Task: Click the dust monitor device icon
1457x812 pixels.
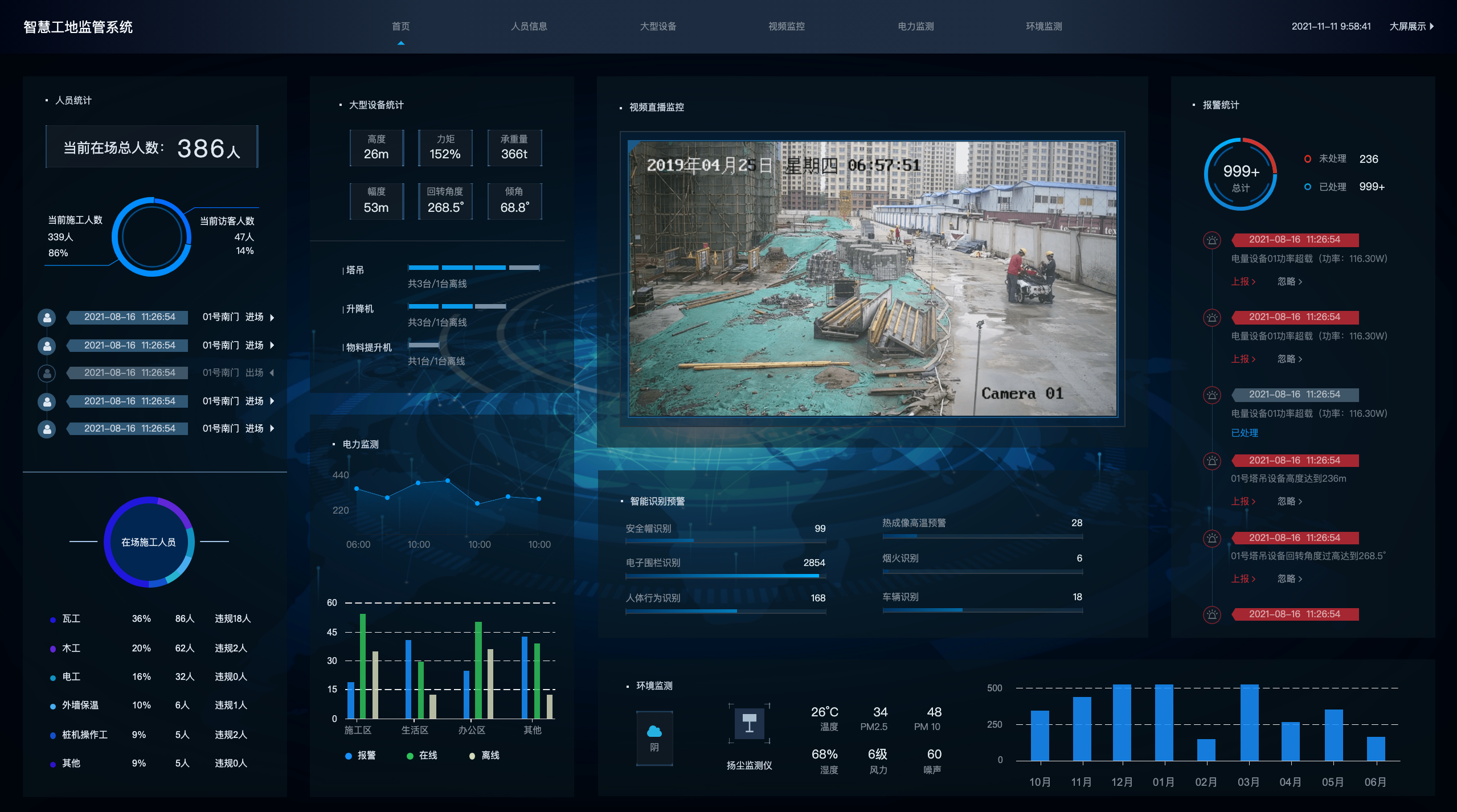Action: click(749, 724)
